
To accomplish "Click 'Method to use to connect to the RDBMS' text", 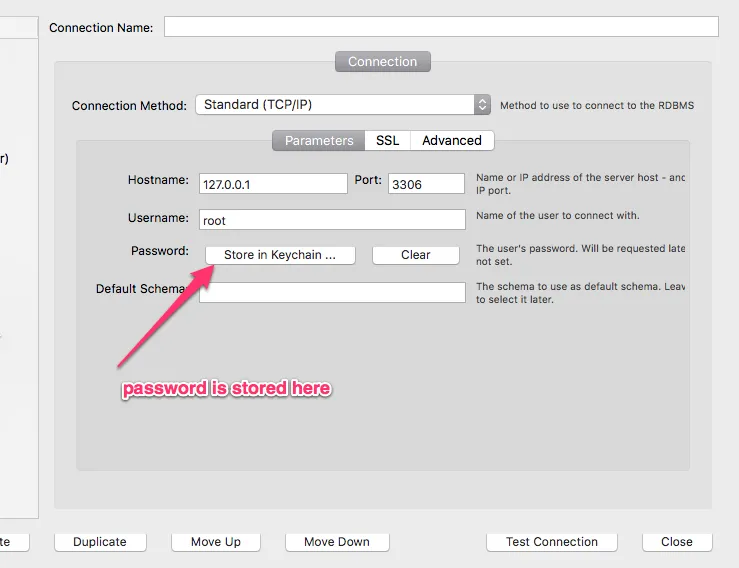I will [x=597, y=106].
